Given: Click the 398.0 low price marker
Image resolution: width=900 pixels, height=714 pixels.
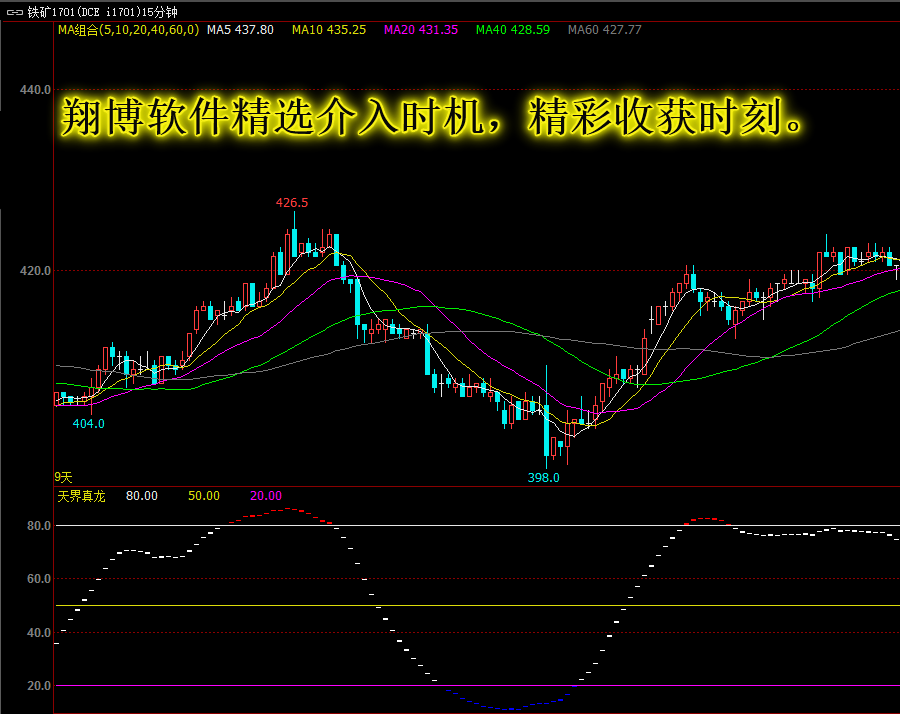Looking at the screenshot, I should tap(544, 478).
